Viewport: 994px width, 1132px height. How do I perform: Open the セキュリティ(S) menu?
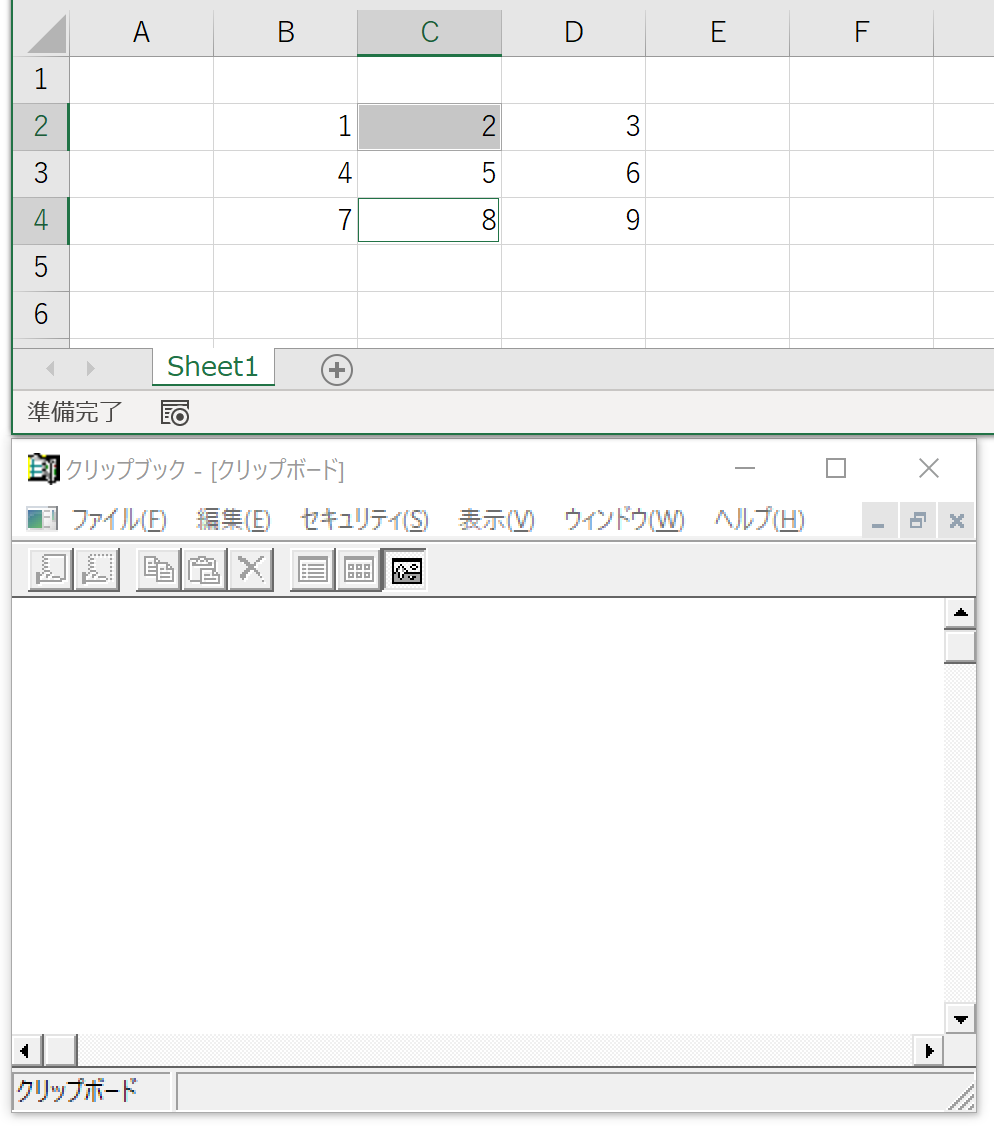(365, 520)
